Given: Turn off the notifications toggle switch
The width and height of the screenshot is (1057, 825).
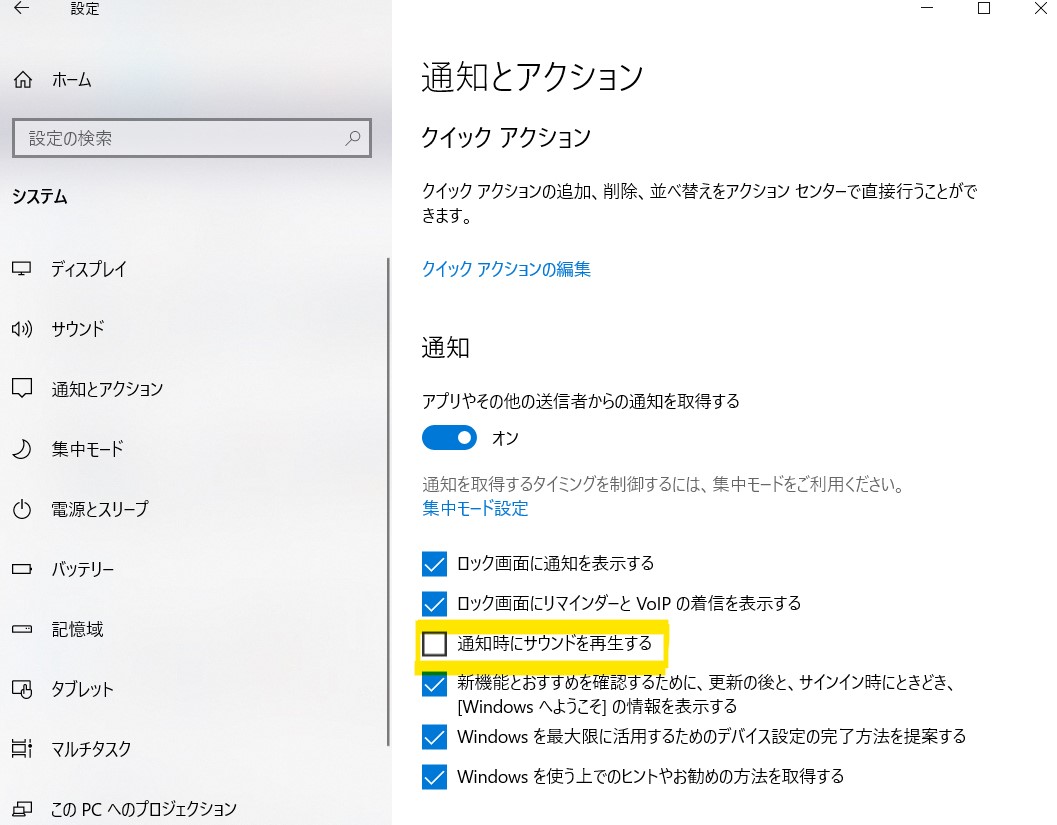Looking at the screenshot, I should pos(449,438).
